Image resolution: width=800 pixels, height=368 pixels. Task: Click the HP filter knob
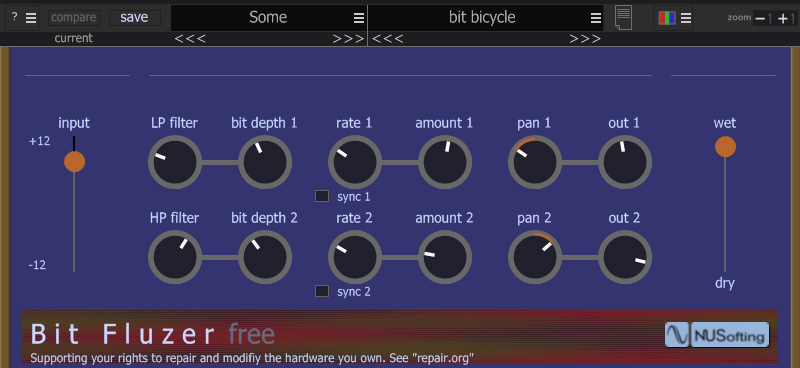175,257
